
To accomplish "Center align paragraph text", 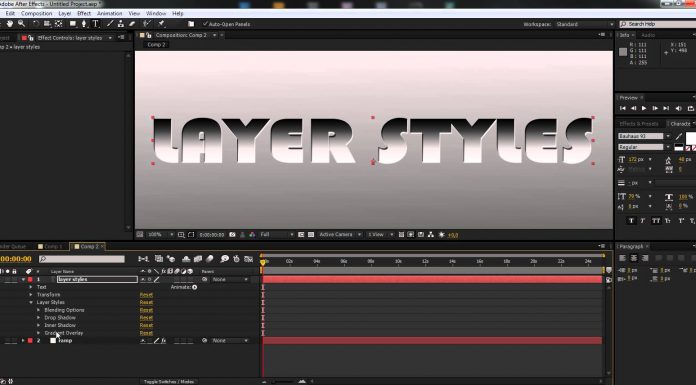I will coord(634,258).
